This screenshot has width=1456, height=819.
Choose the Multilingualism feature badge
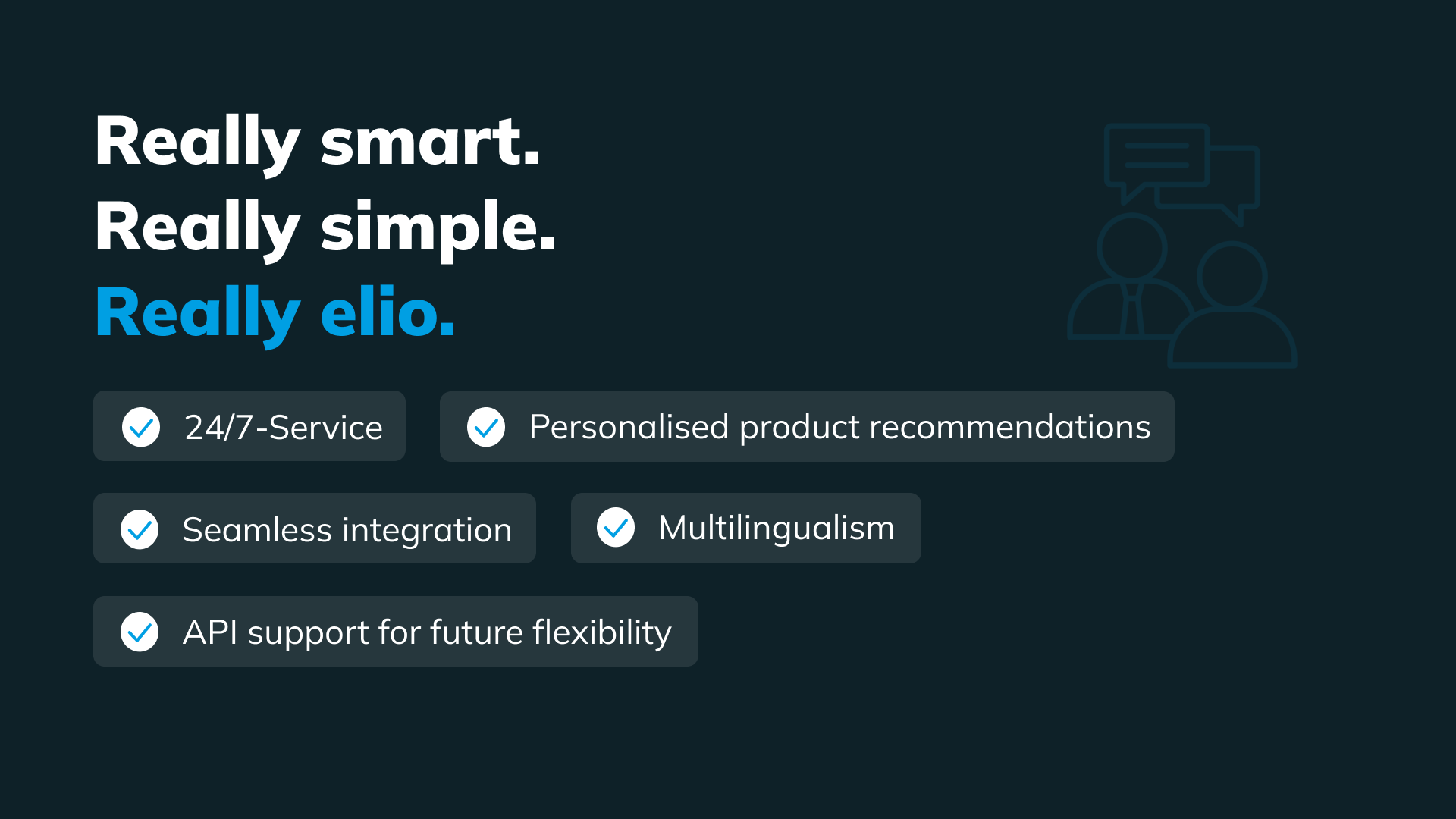[746, 529]
